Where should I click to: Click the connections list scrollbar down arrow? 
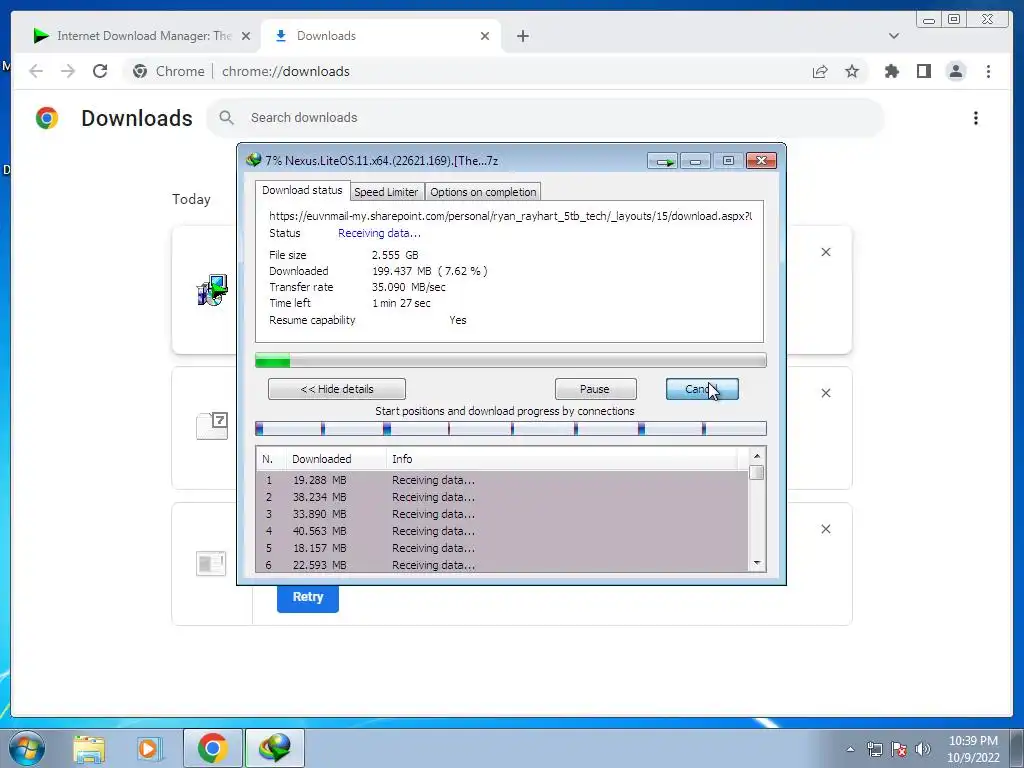coord(757,563)
